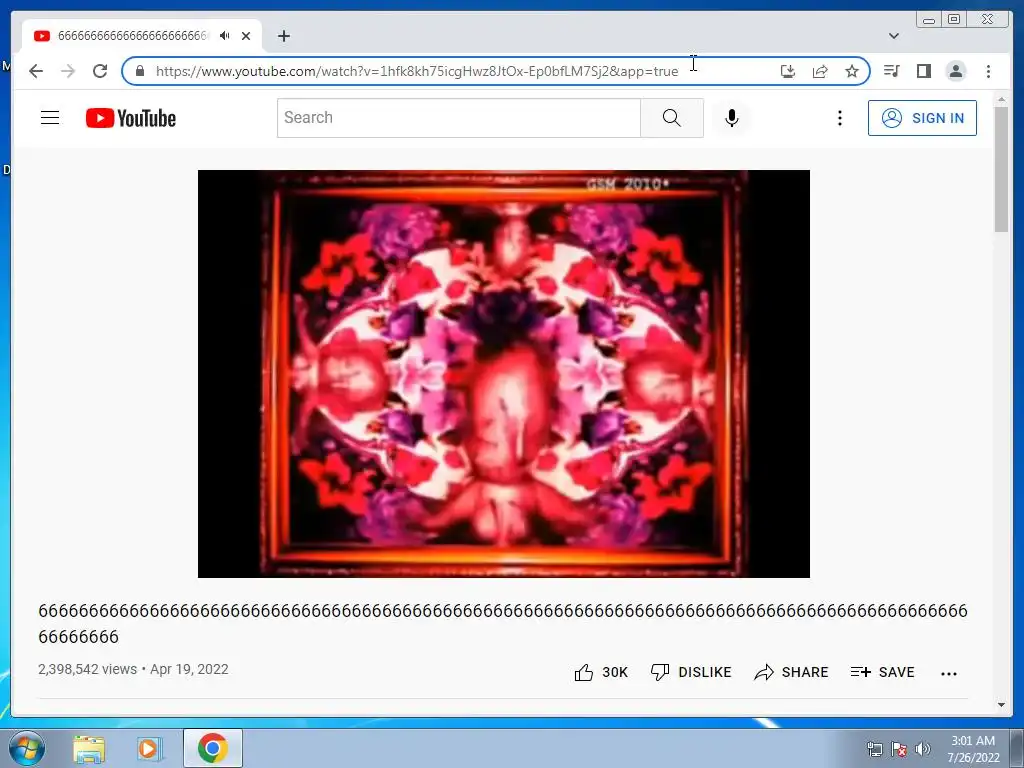
Task: Open Chrome three-dot menu
Action: coord(988,71)
